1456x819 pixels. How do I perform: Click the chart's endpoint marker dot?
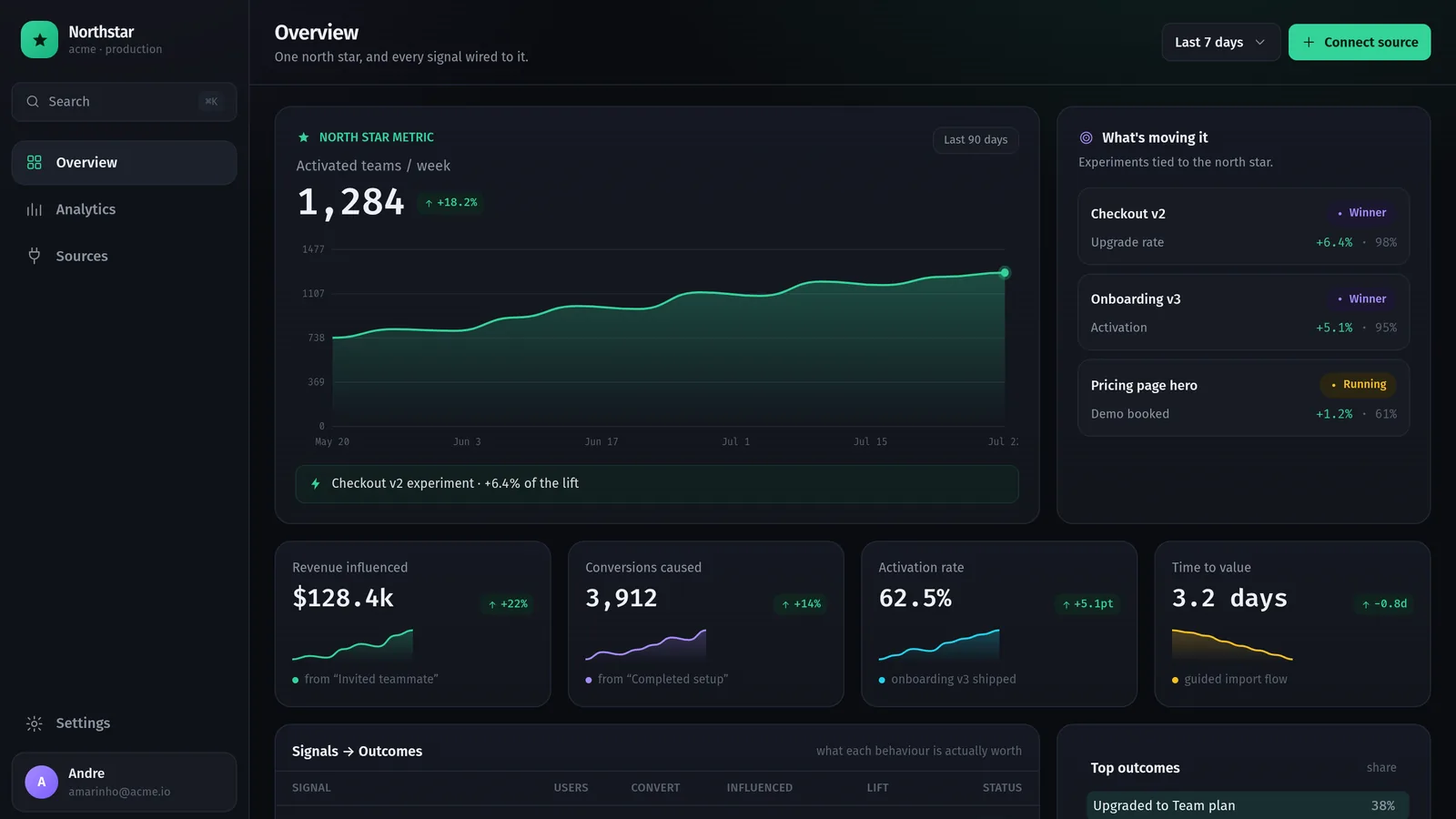1005,273
